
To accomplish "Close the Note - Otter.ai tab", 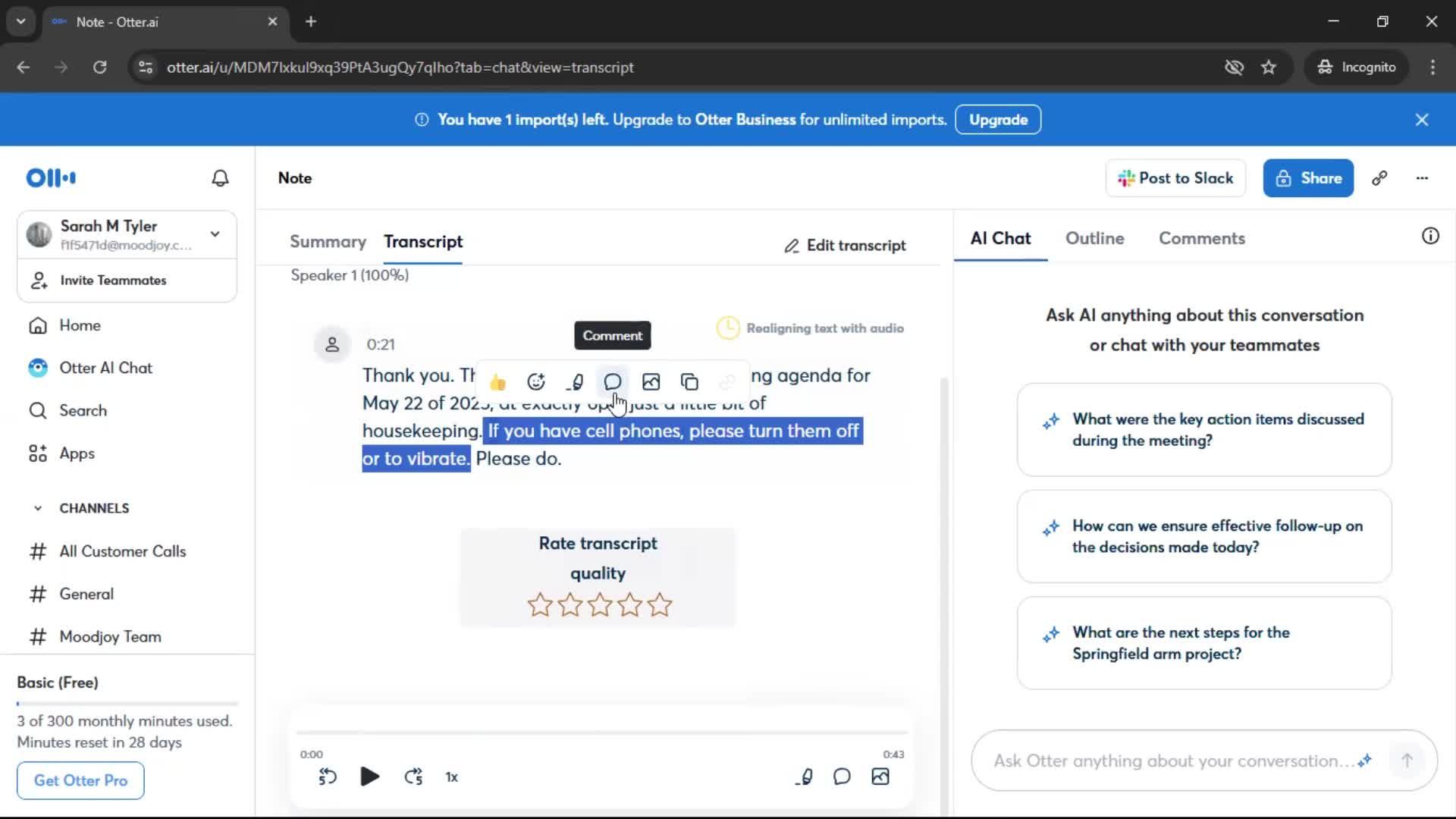I will 272,22.
